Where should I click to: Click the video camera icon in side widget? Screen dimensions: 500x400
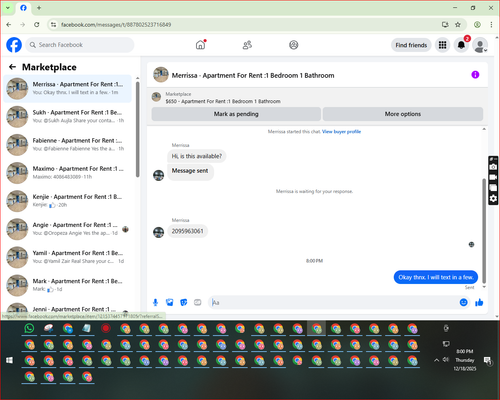tap(493, 177)
